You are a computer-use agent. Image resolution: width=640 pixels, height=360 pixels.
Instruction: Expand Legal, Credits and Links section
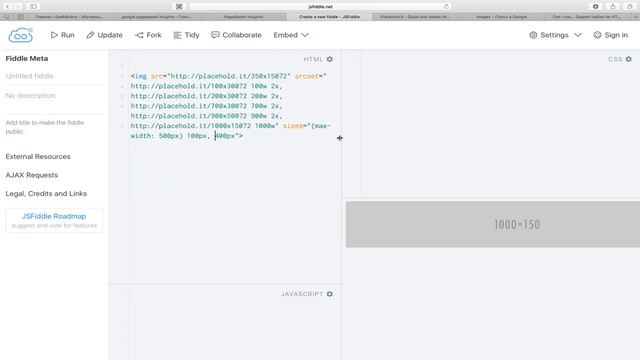46,193
